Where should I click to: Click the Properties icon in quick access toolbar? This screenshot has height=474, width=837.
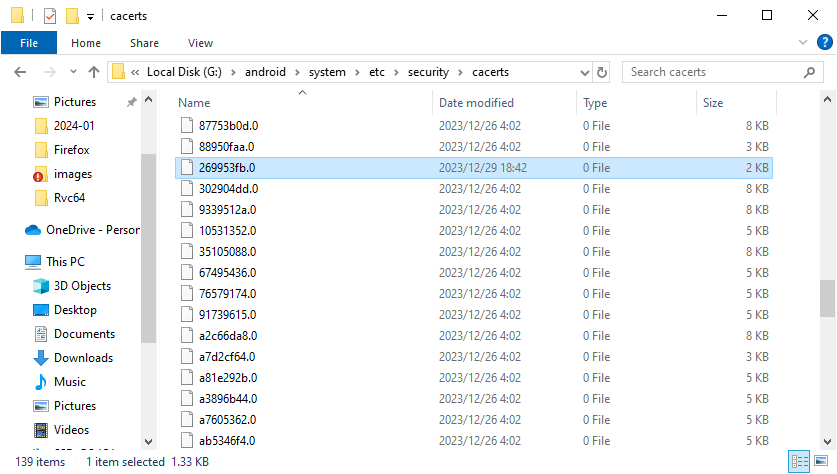click(50, 16)
